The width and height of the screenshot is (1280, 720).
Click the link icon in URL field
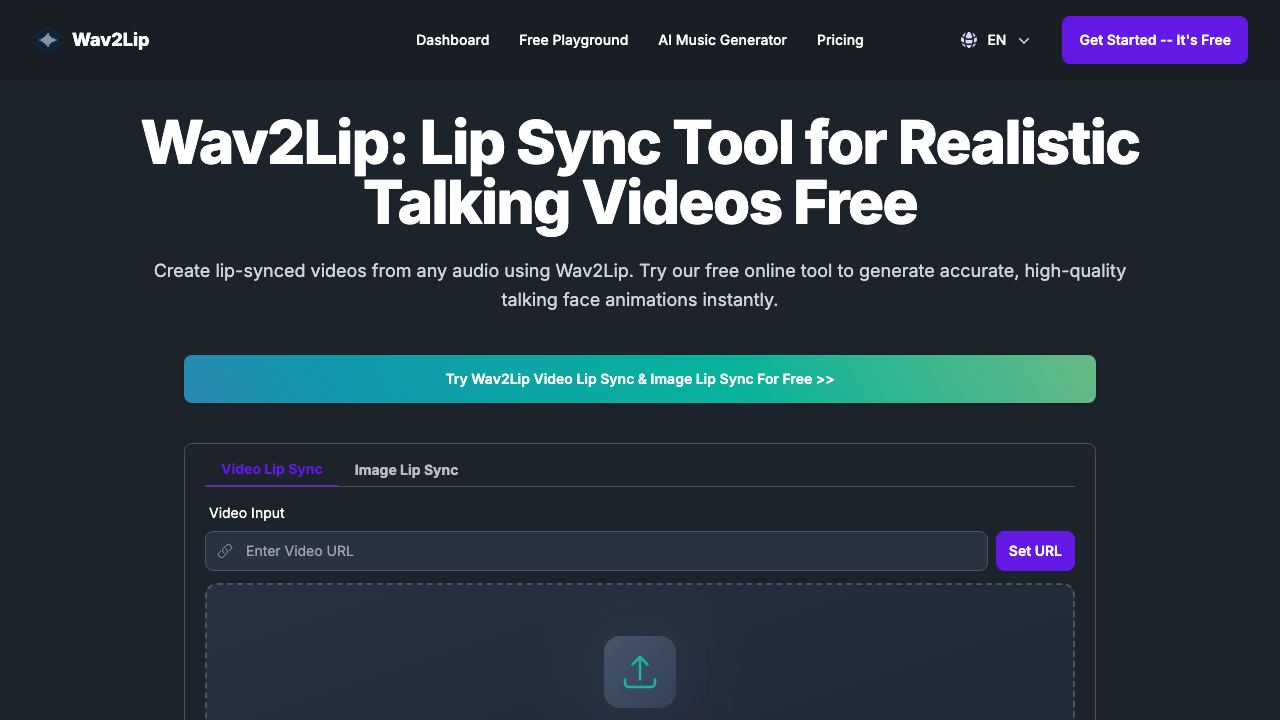[225, 551]
